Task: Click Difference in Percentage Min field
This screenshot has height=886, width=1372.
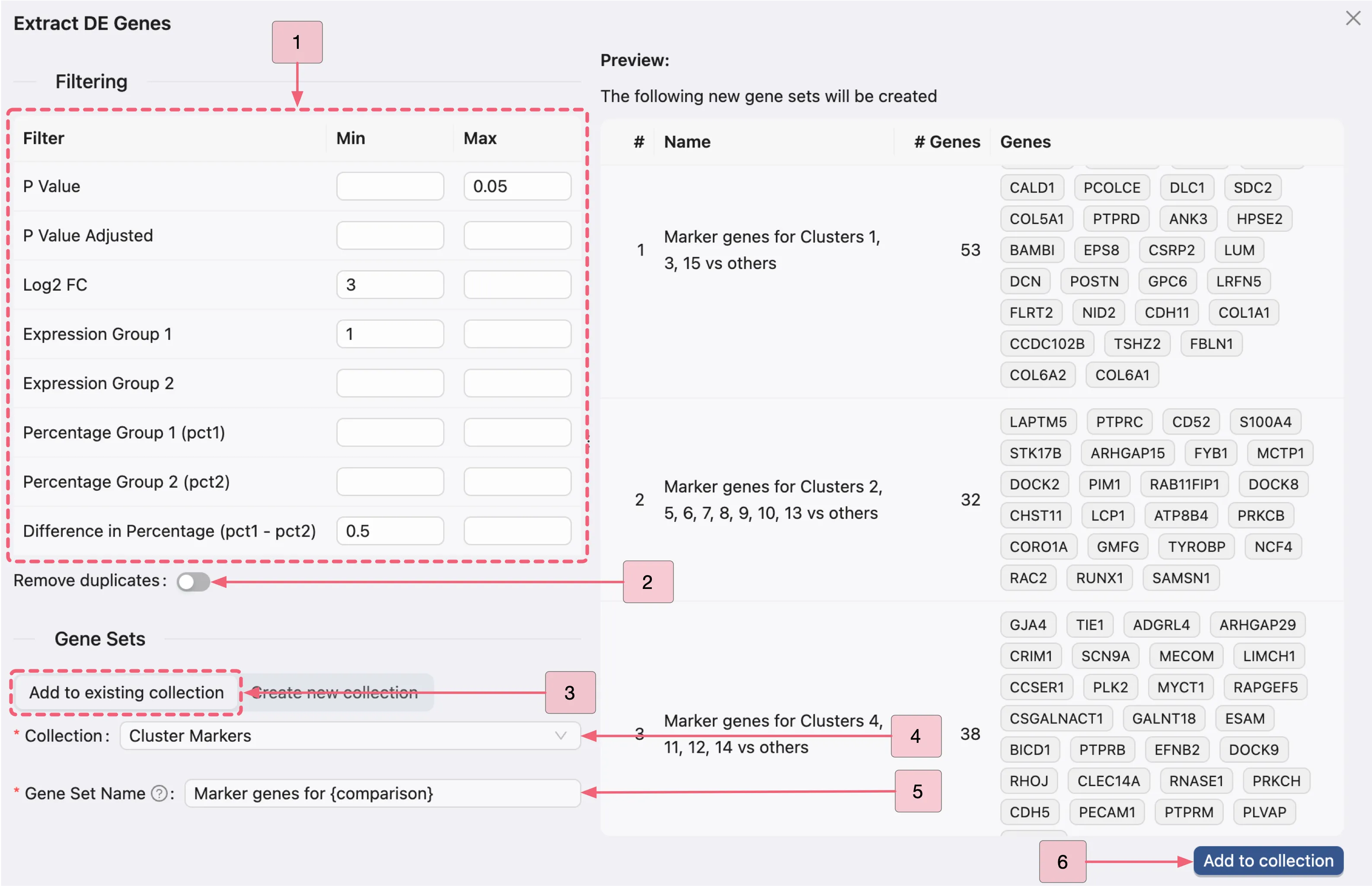Action: click(389, 531)
